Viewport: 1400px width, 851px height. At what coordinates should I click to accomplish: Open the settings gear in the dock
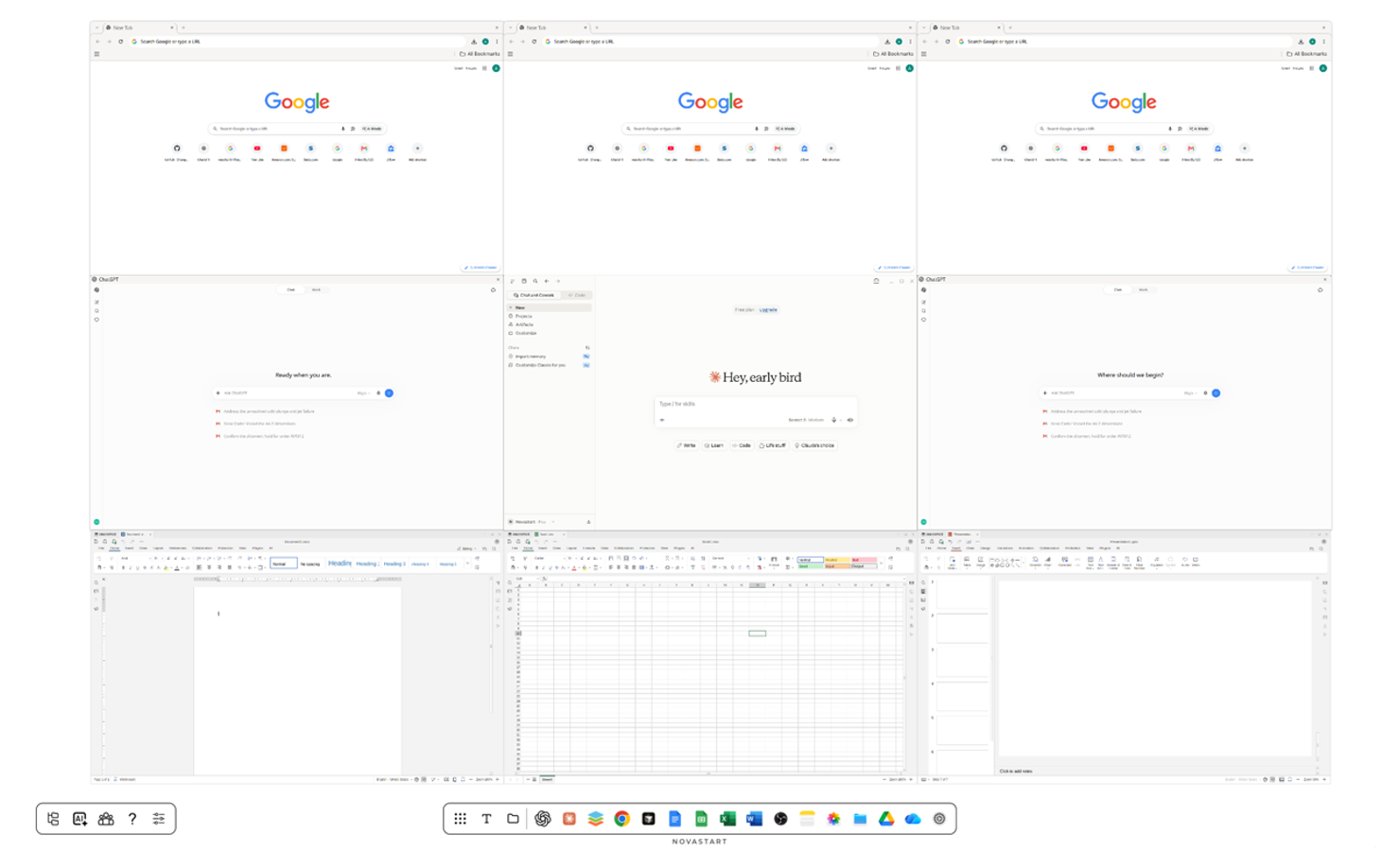pyautogui.click(x=939, y=819)
